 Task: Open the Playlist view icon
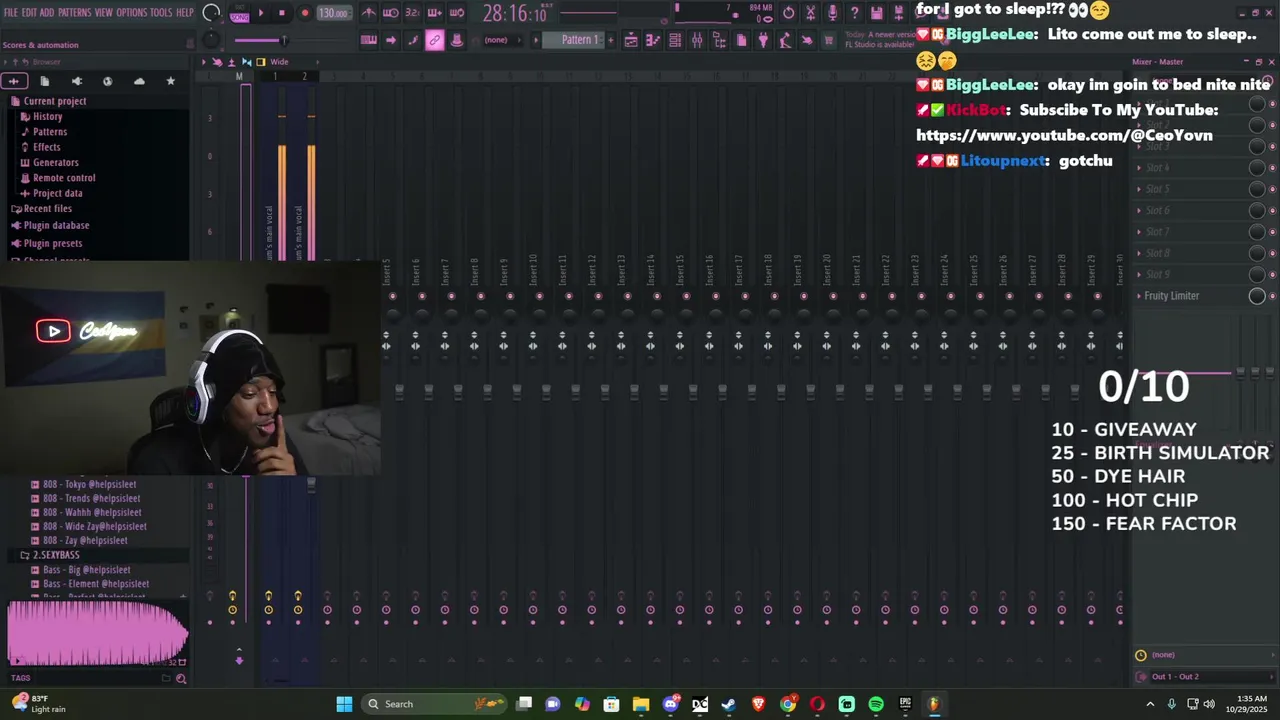(x=631, y=40)
